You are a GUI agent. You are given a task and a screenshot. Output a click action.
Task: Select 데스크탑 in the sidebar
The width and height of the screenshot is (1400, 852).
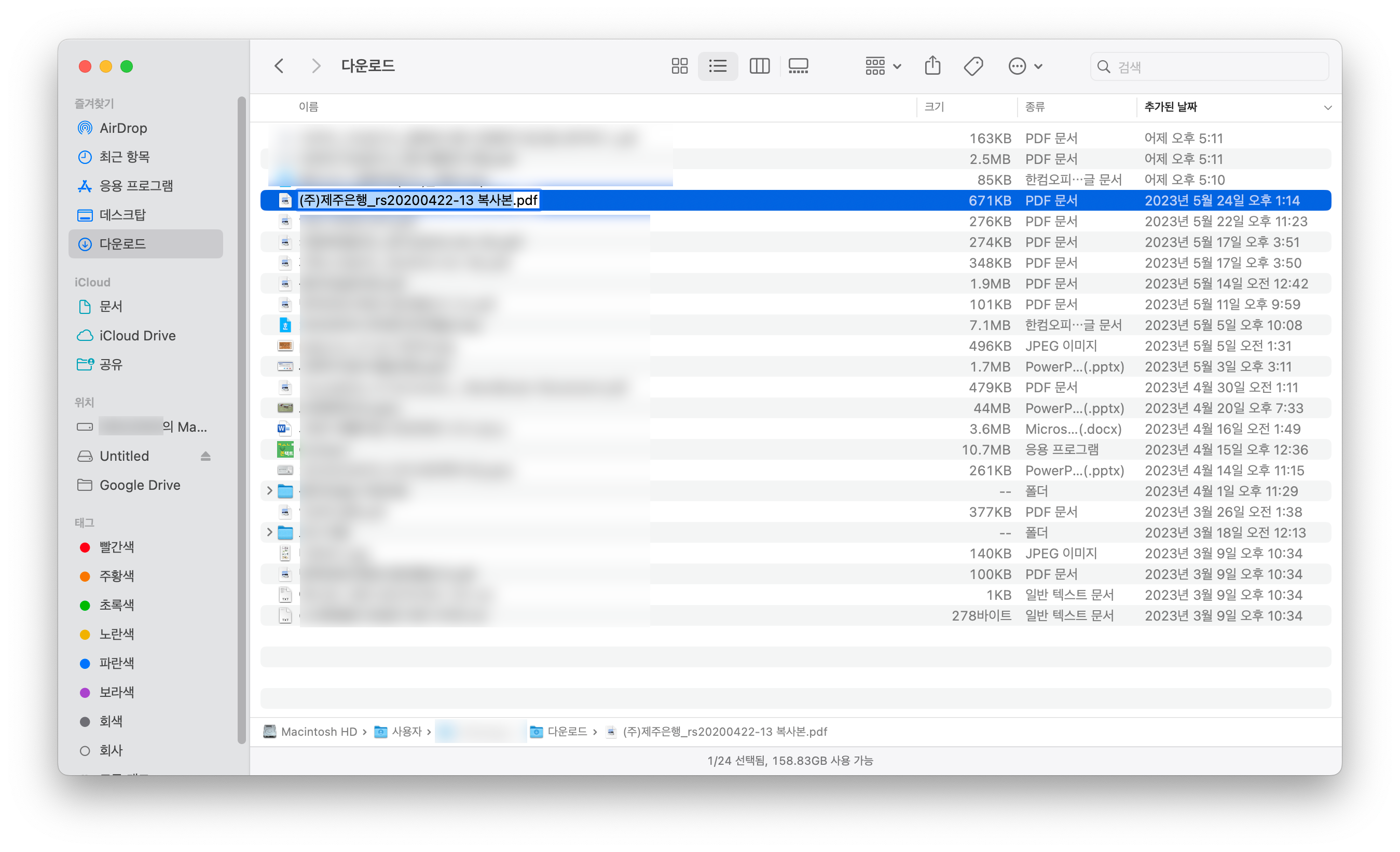click(x=122, y=215)
